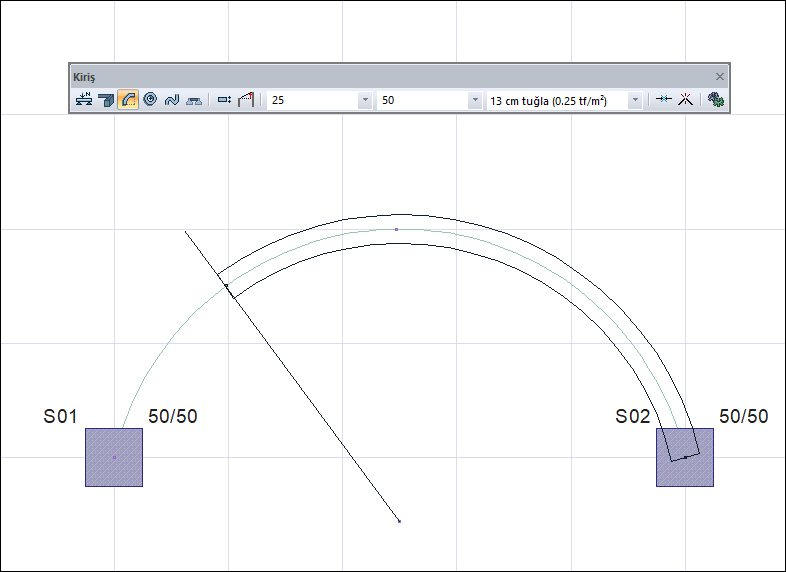Toggle the curved beam tool
786x572 pixels.
coord(128,100)
